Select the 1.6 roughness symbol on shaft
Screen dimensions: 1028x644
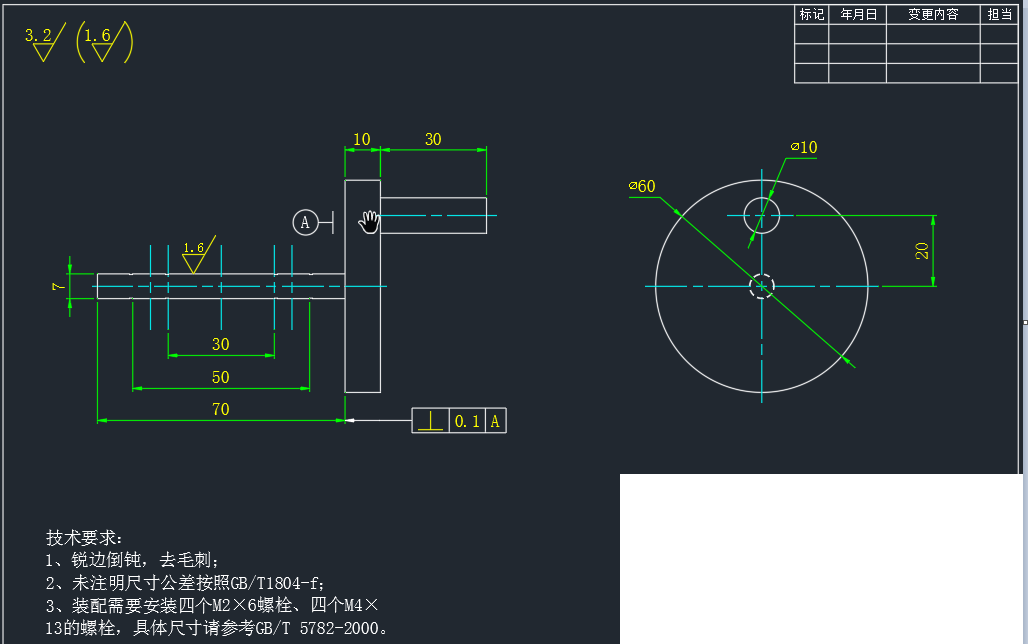point(196,256)
